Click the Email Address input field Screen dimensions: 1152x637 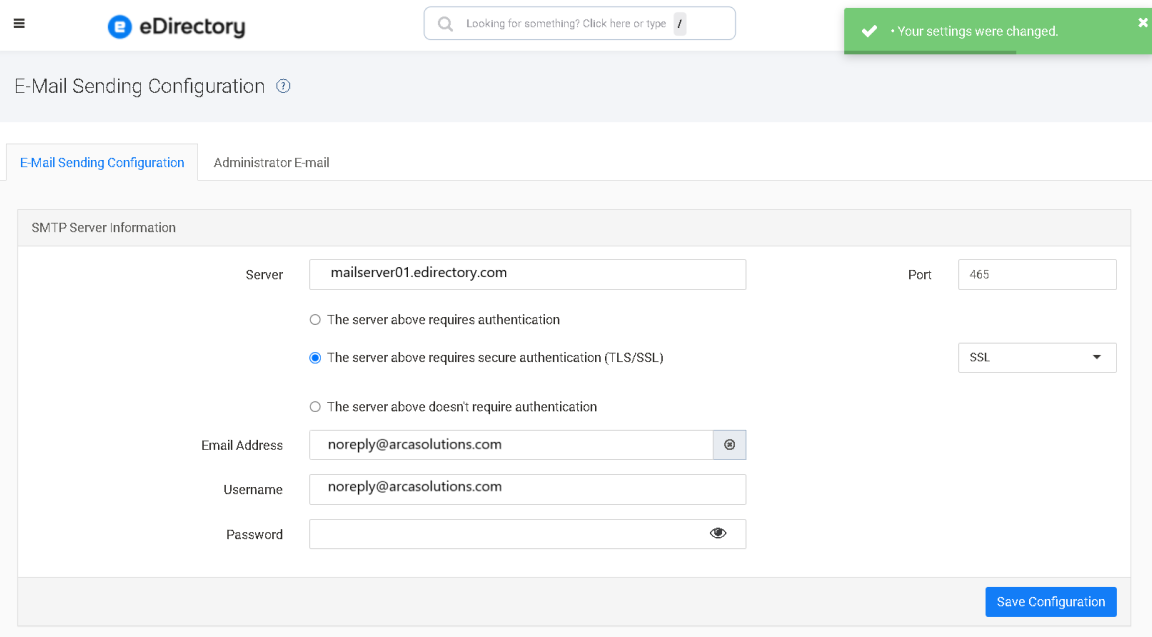pyautogui.click(x=511, y=445)
